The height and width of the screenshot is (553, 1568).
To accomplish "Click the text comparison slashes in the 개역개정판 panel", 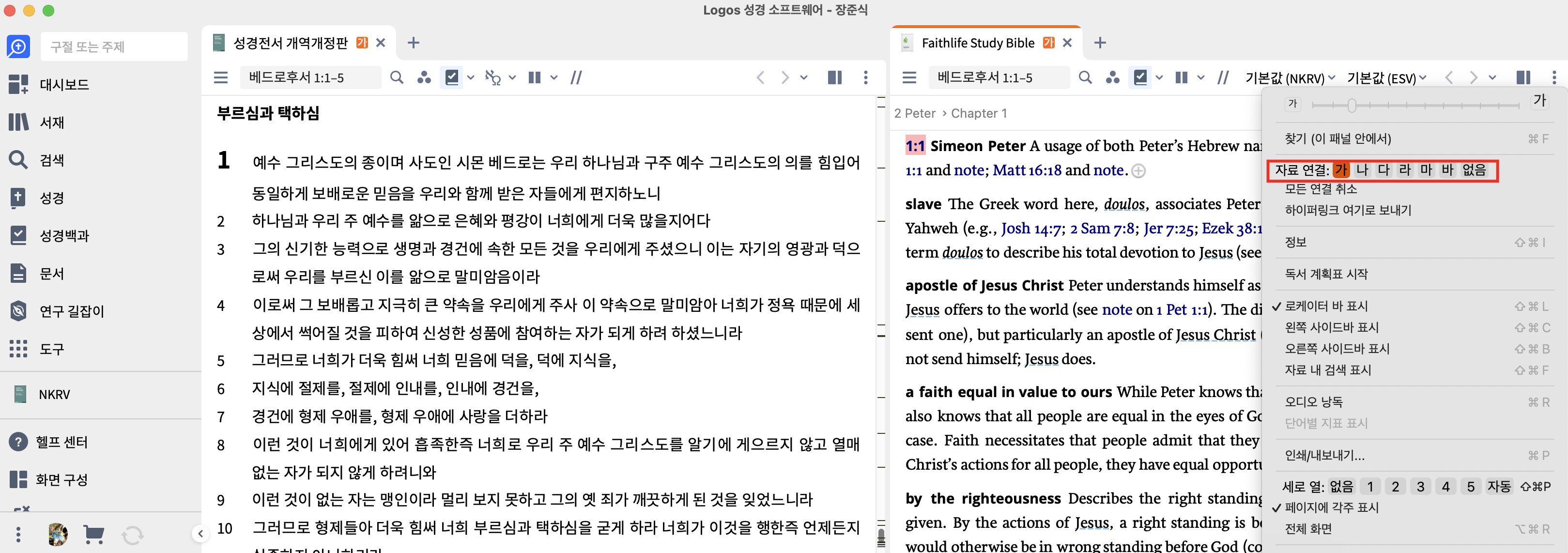I will point(576,77).
